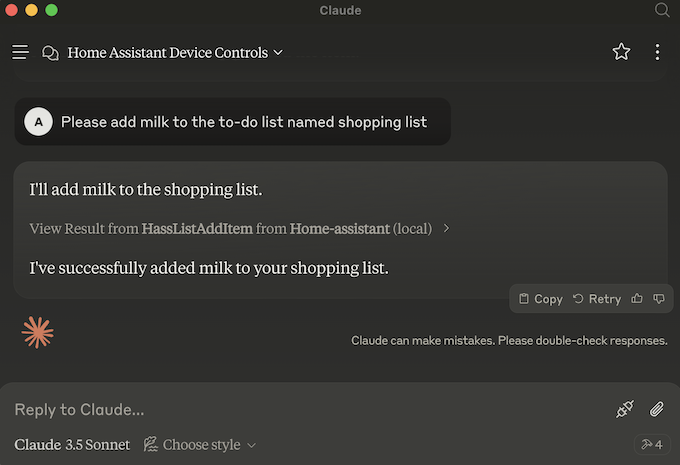This screenshot has width=680, height=465.
Task: Select the Claude 3.5 Sonnet model selector
Action: [72, 445]
